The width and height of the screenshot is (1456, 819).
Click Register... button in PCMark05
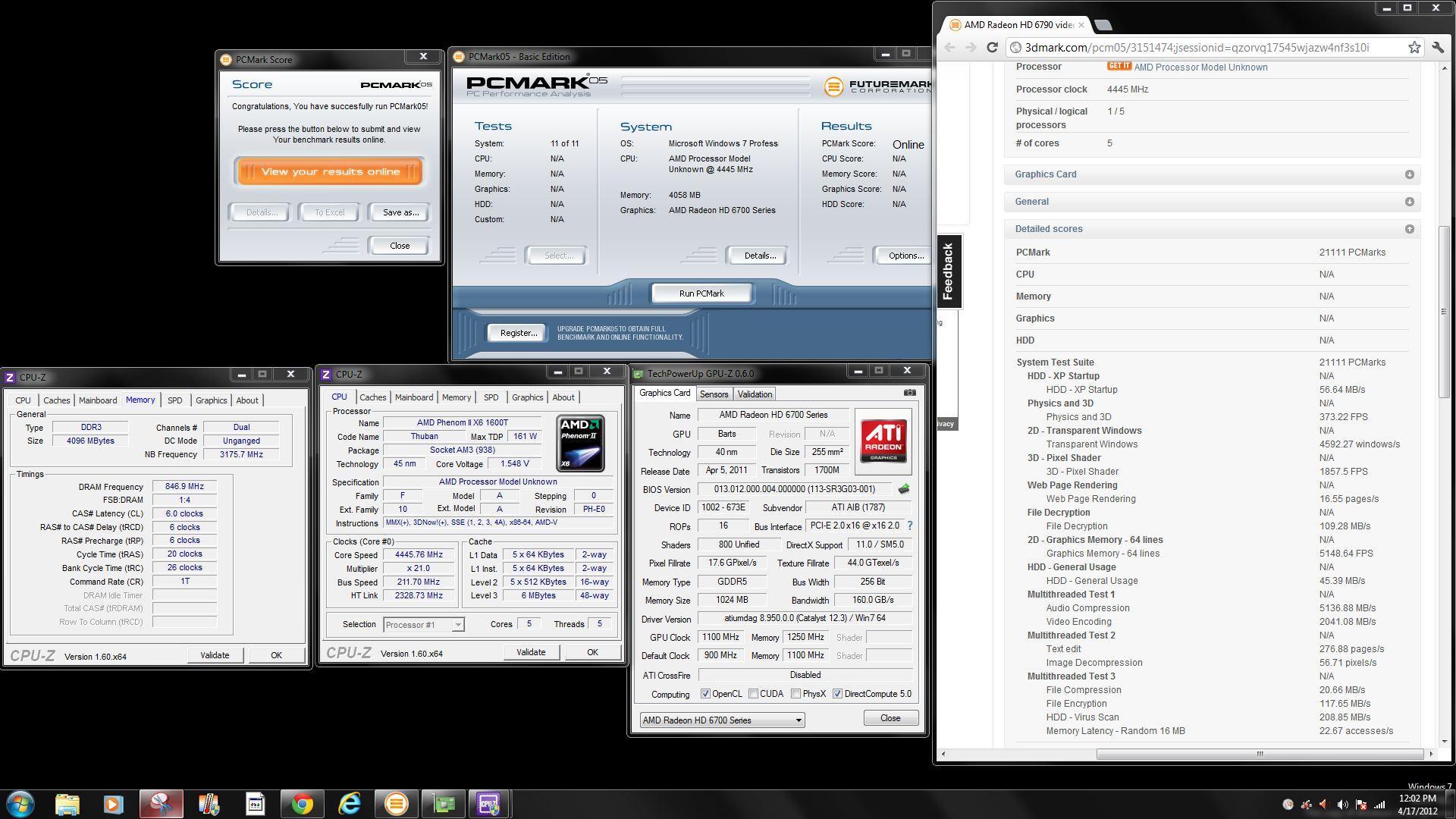click(x=518, y=333)
